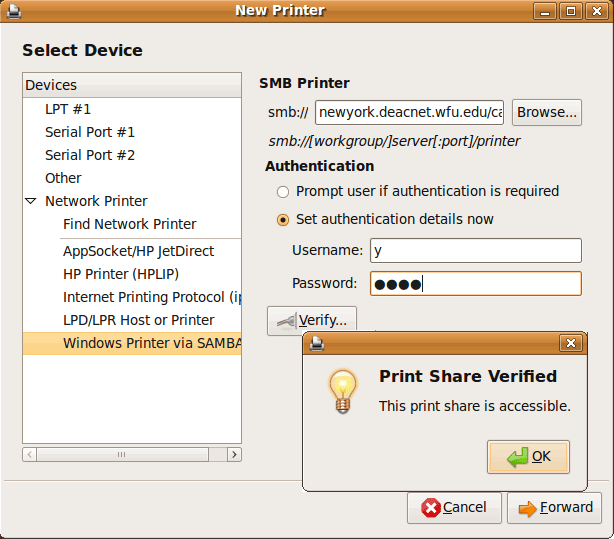Screen dimensions: 614x539
Task: Click the orange arrow icon on Forward
Action: pos(527,508)
